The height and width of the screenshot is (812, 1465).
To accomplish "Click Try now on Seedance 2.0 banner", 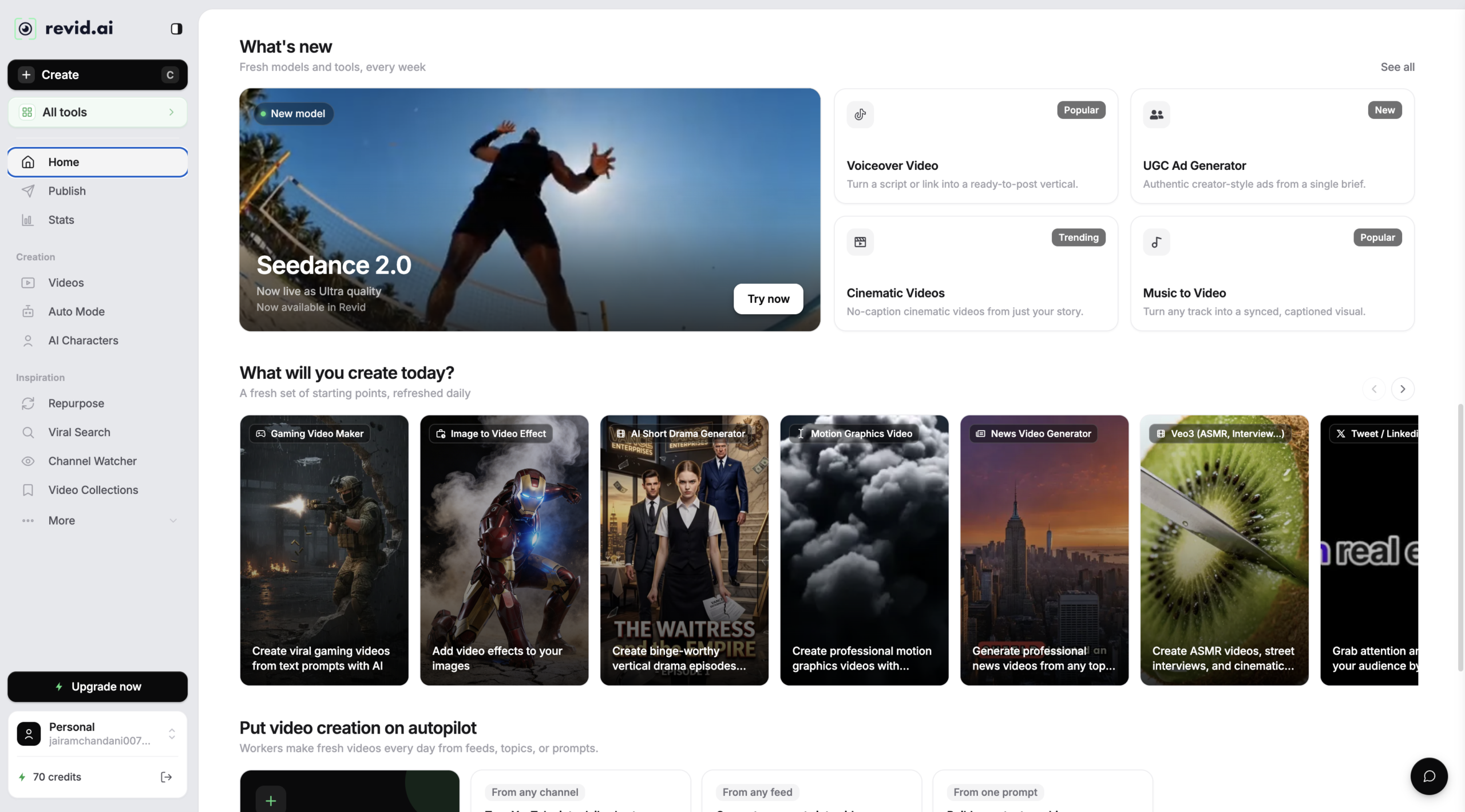I will [x=769, y=299].
